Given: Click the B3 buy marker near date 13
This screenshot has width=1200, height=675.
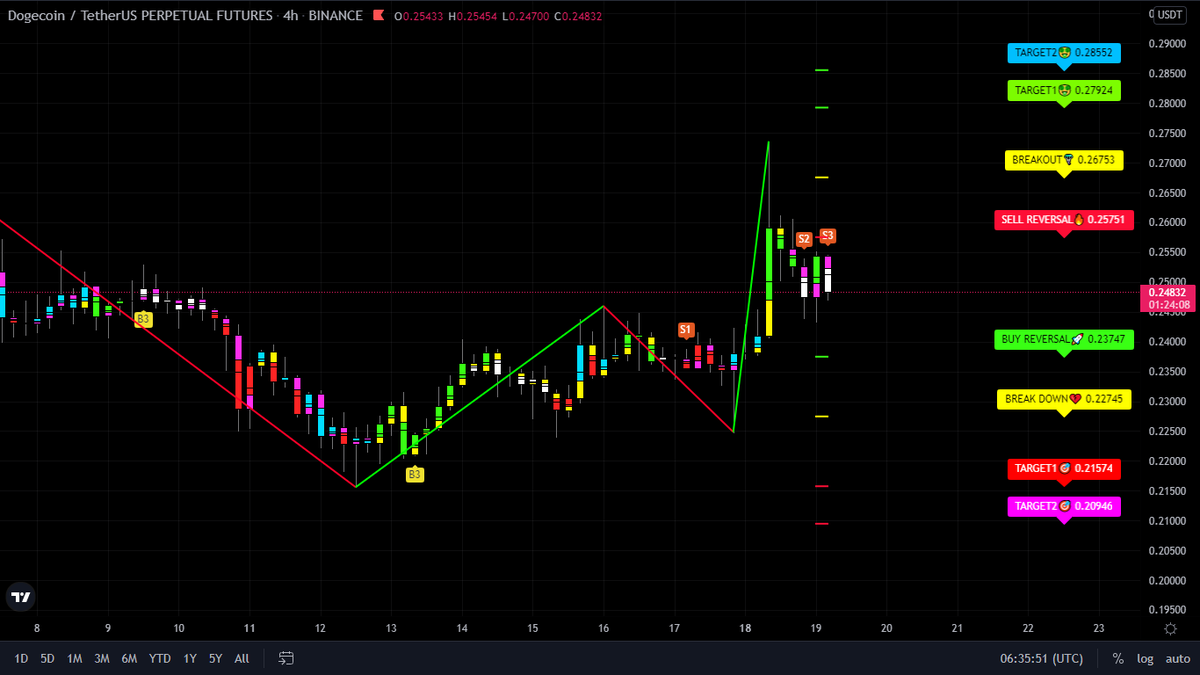Looking at the screenshot, I should 414,475.
